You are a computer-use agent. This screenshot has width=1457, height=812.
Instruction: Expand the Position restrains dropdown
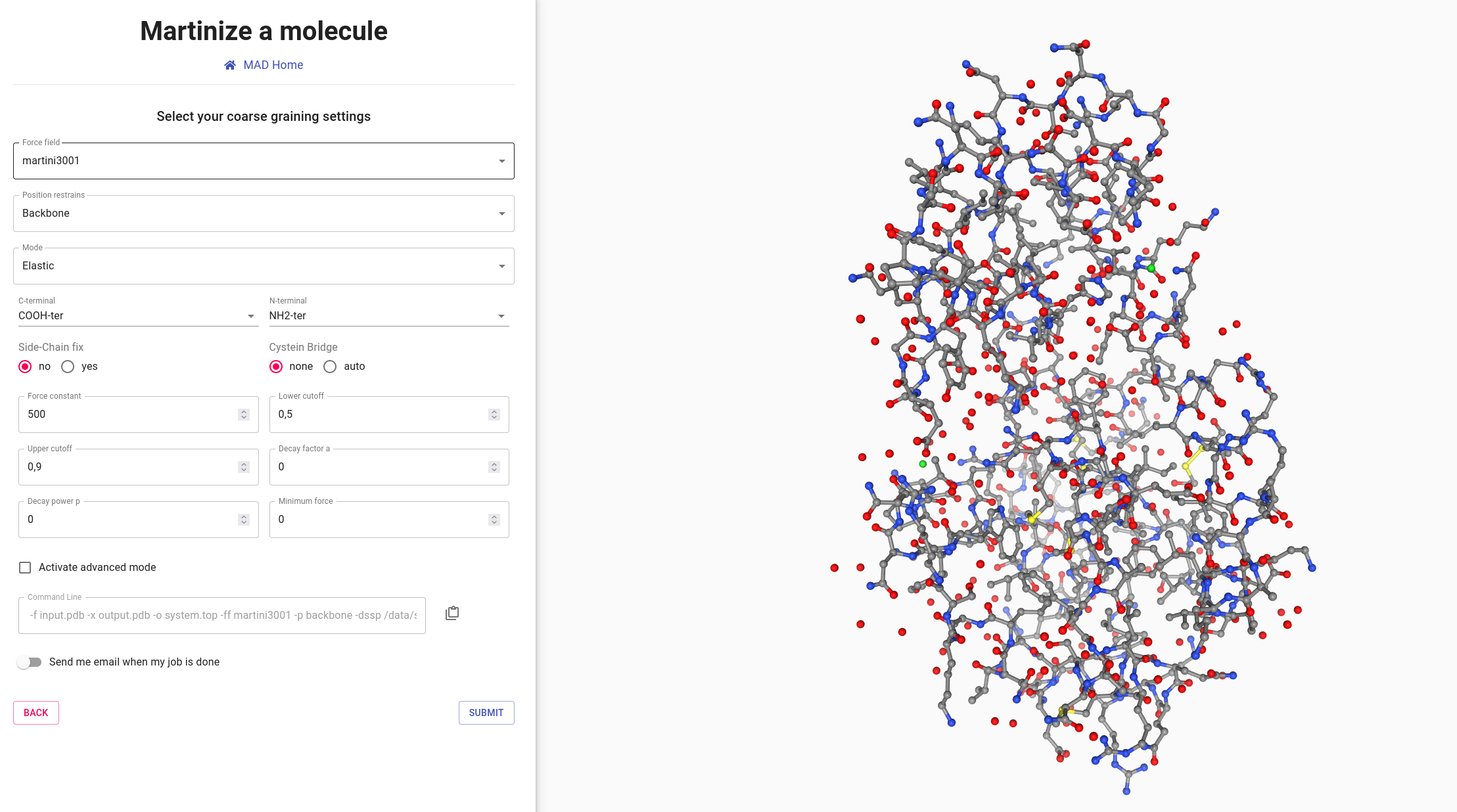point(264,214)
